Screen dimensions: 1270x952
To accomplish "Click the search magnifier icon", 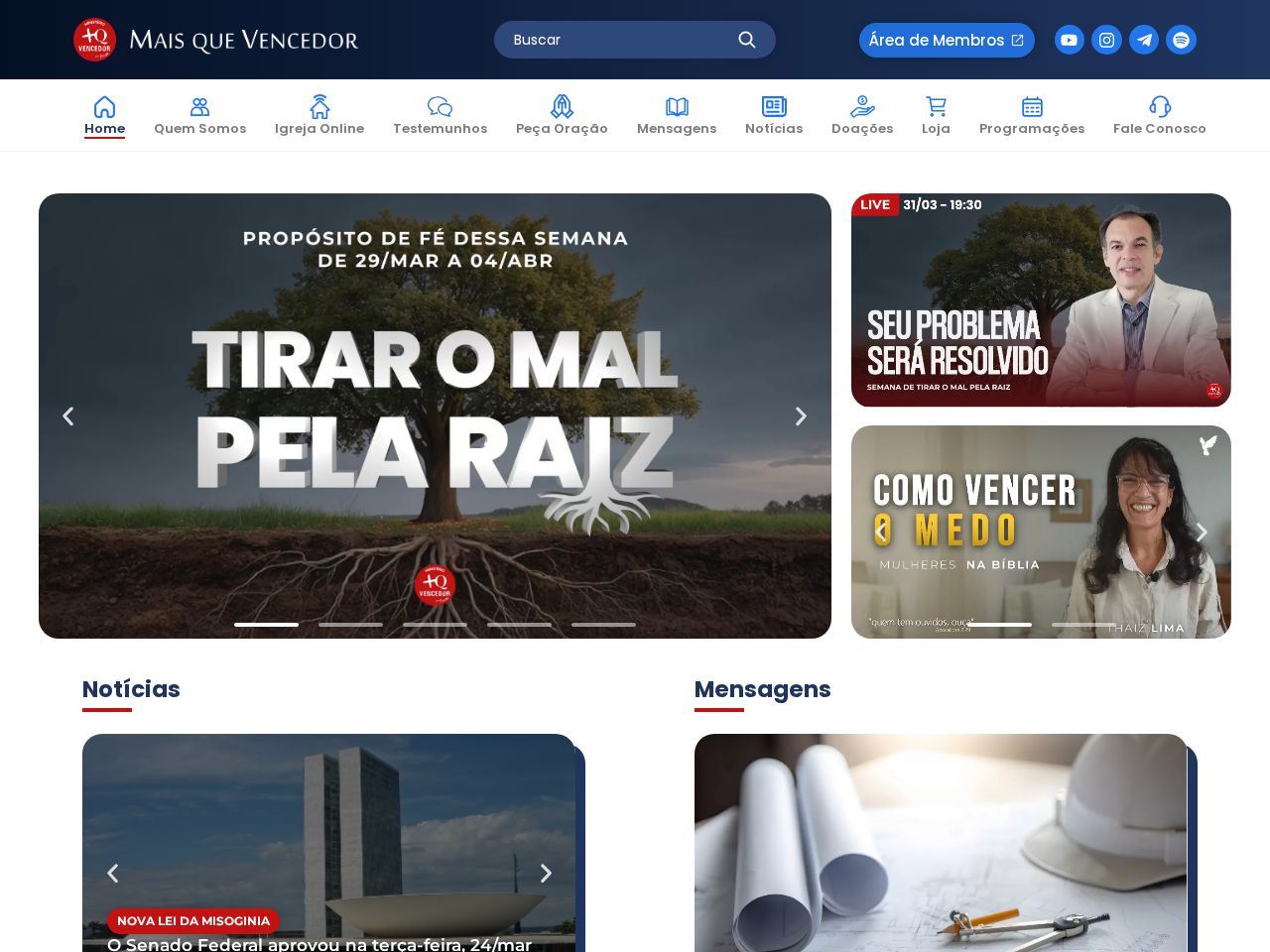I will [x=747, y=40].
